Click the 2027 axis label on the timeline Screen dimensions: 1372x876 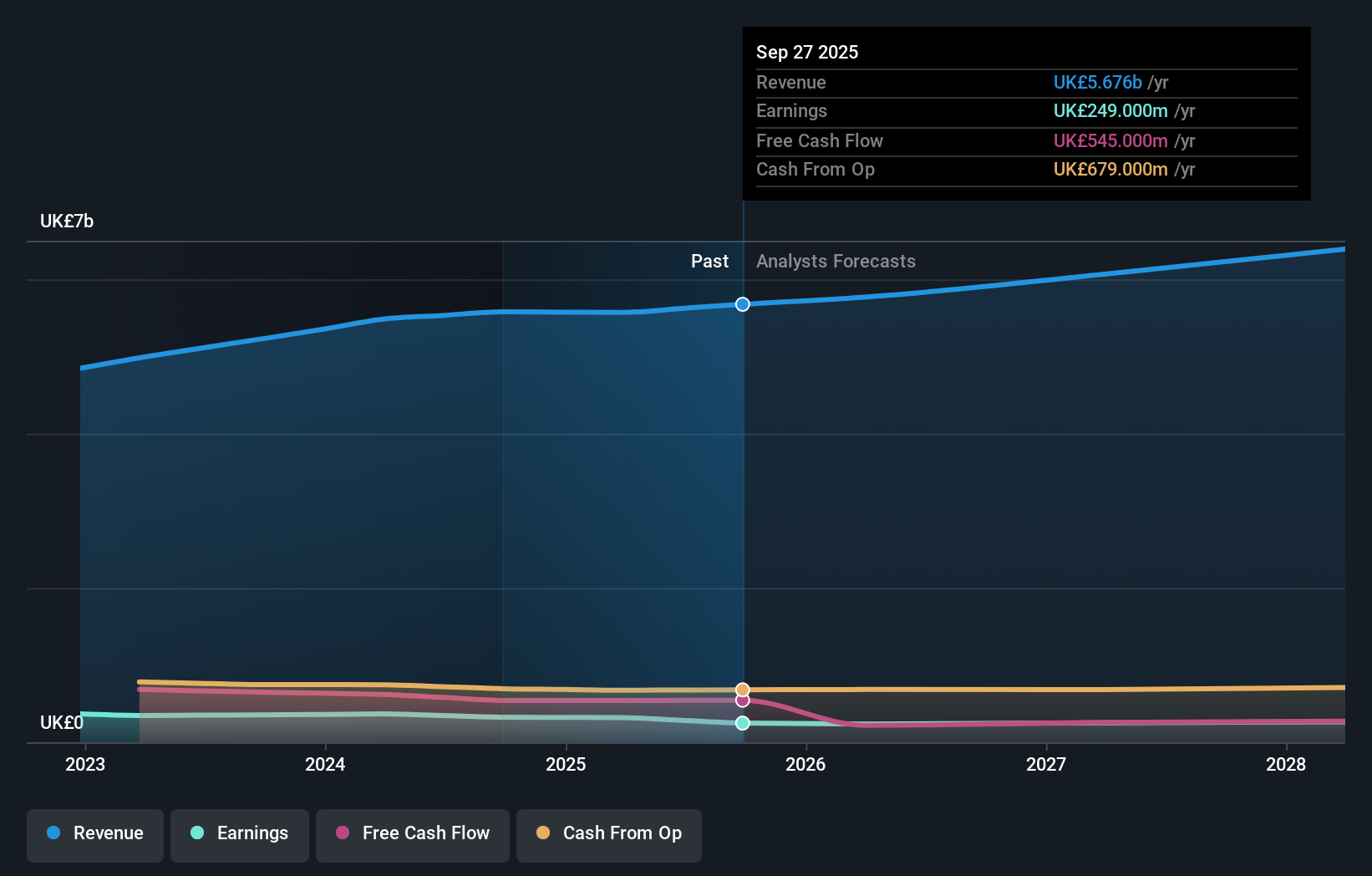(x=1046, y=764)
